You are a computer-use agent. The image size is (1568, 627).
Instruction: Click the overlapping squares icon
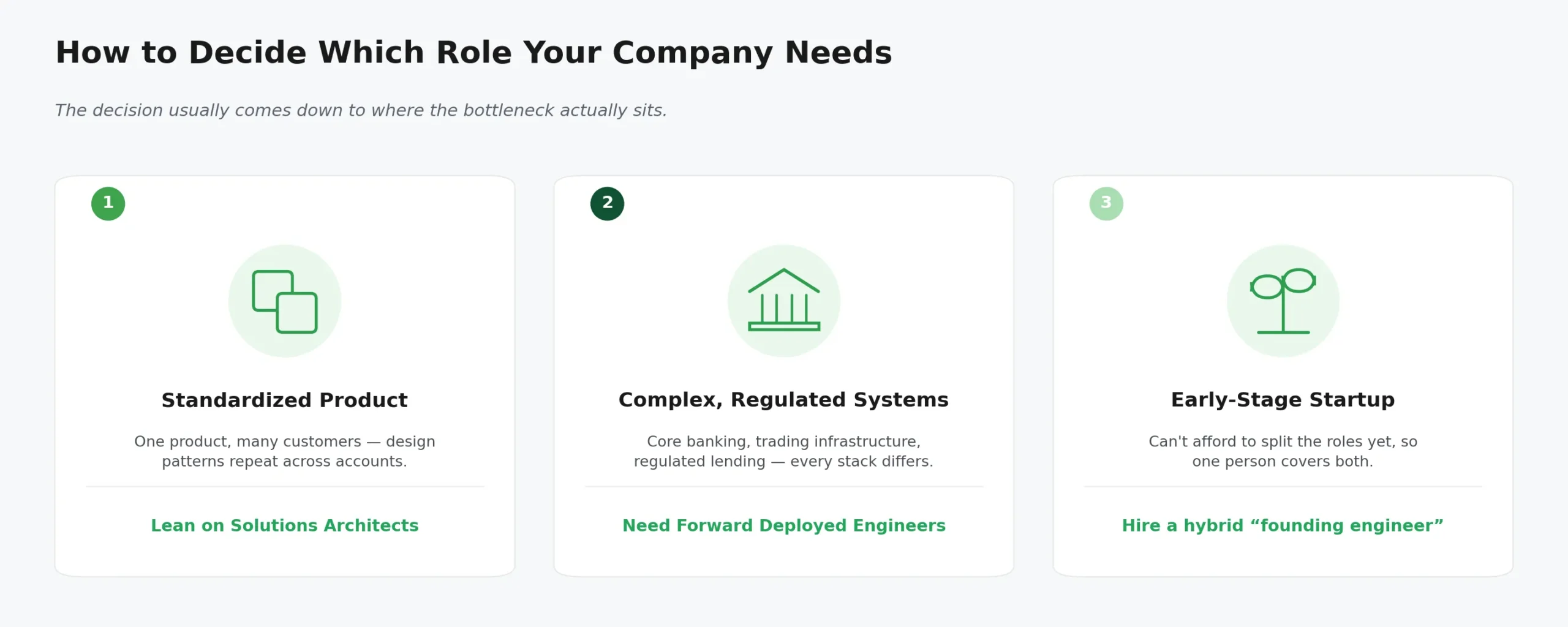pyautogui.click(x=285, y=301)
